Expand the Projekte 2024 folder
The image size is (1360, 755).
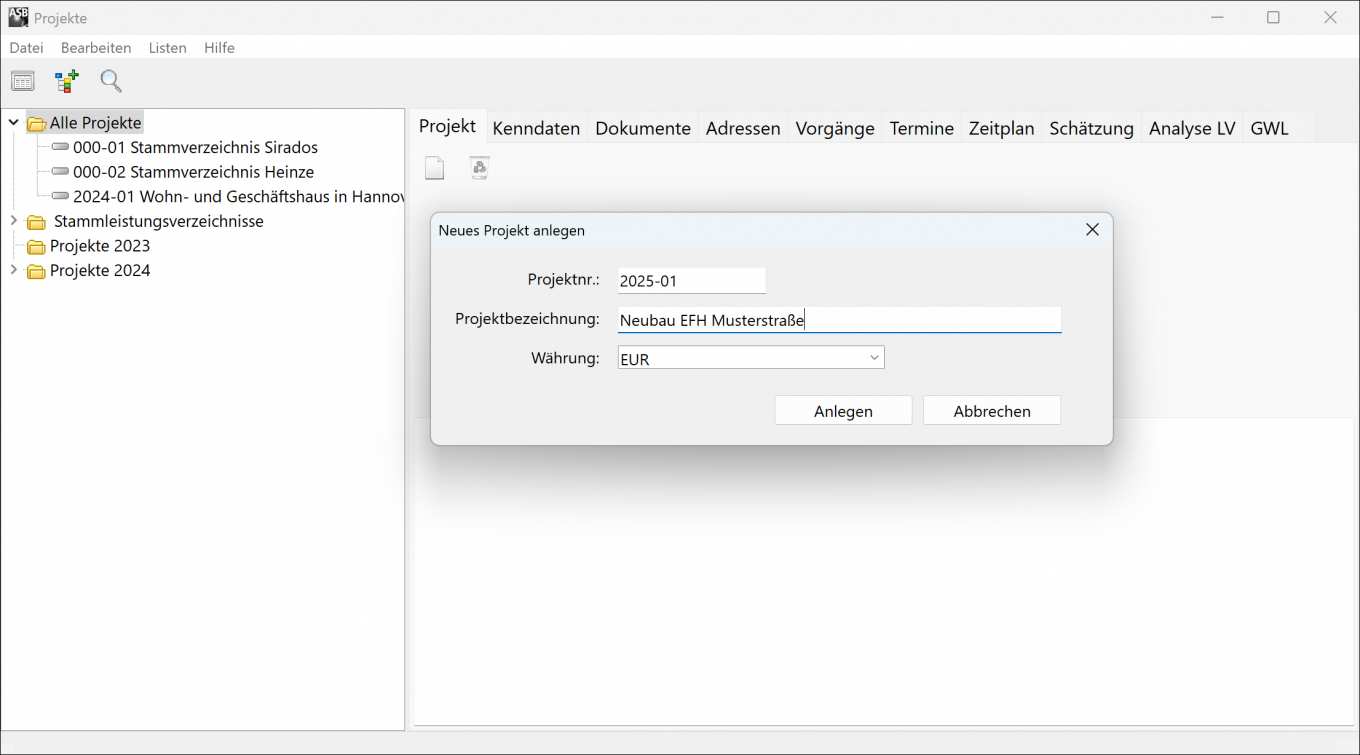click(x=14, y=270)
